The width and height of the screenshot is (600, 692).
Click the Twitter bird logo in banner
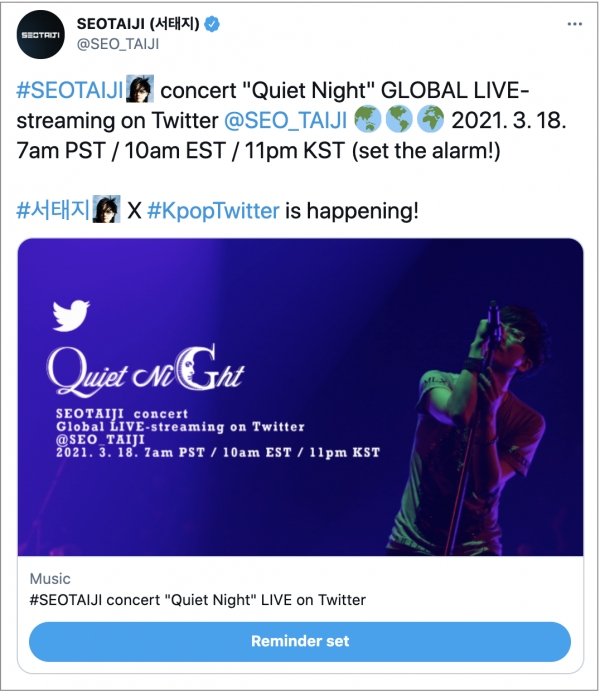[71, 315]
